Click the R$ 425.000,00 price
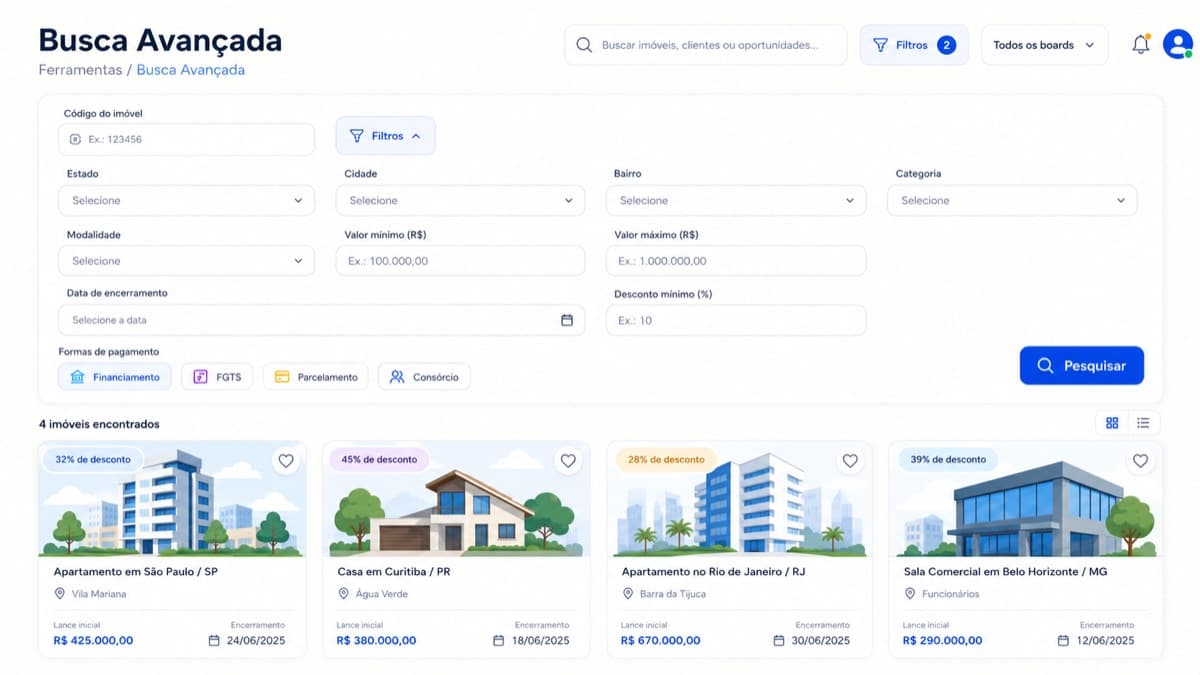 click(93, 641)
